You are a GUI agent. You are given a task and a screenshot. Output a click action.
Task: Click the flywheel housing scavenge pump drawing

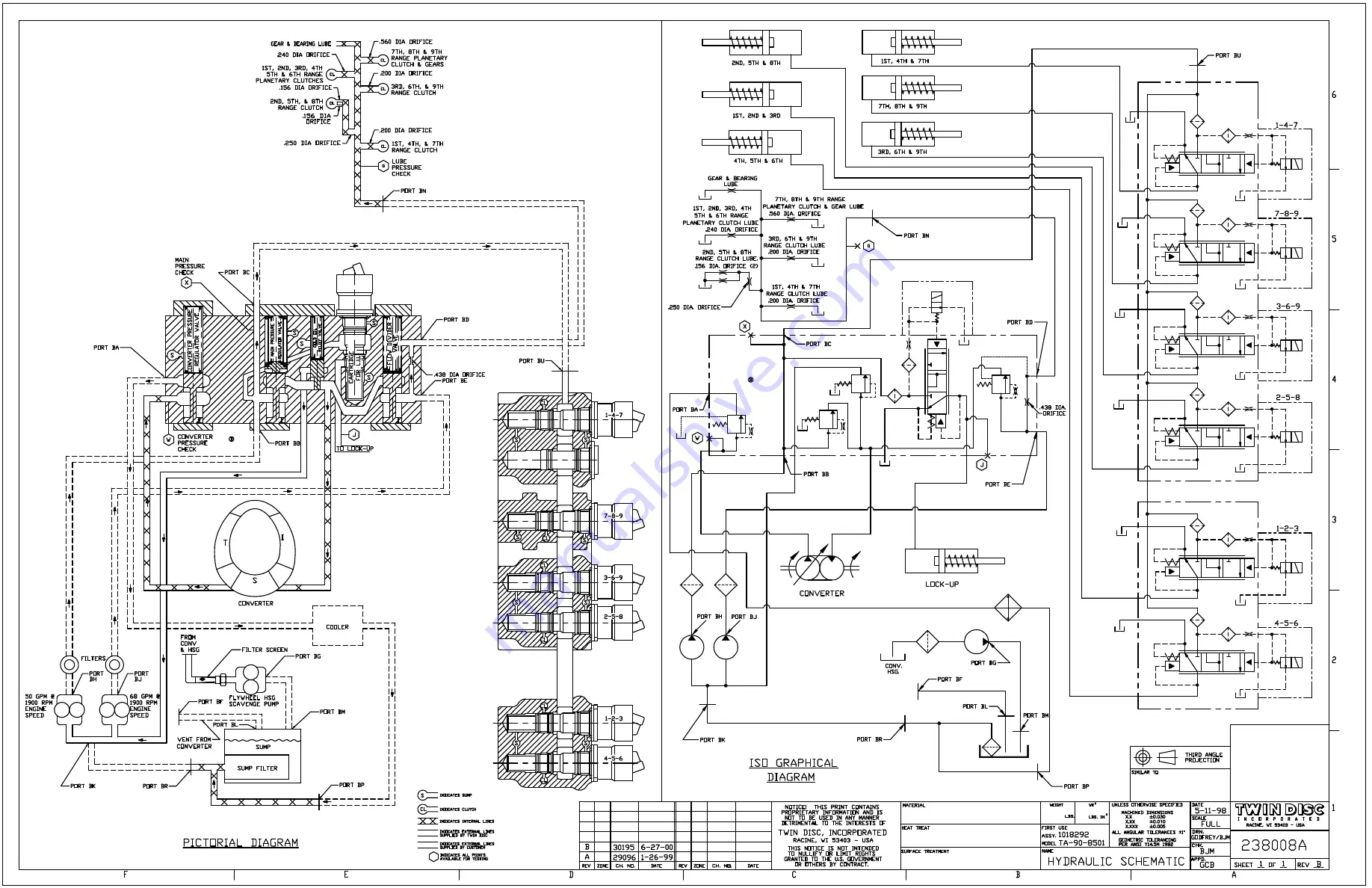[x=250, y=679]
